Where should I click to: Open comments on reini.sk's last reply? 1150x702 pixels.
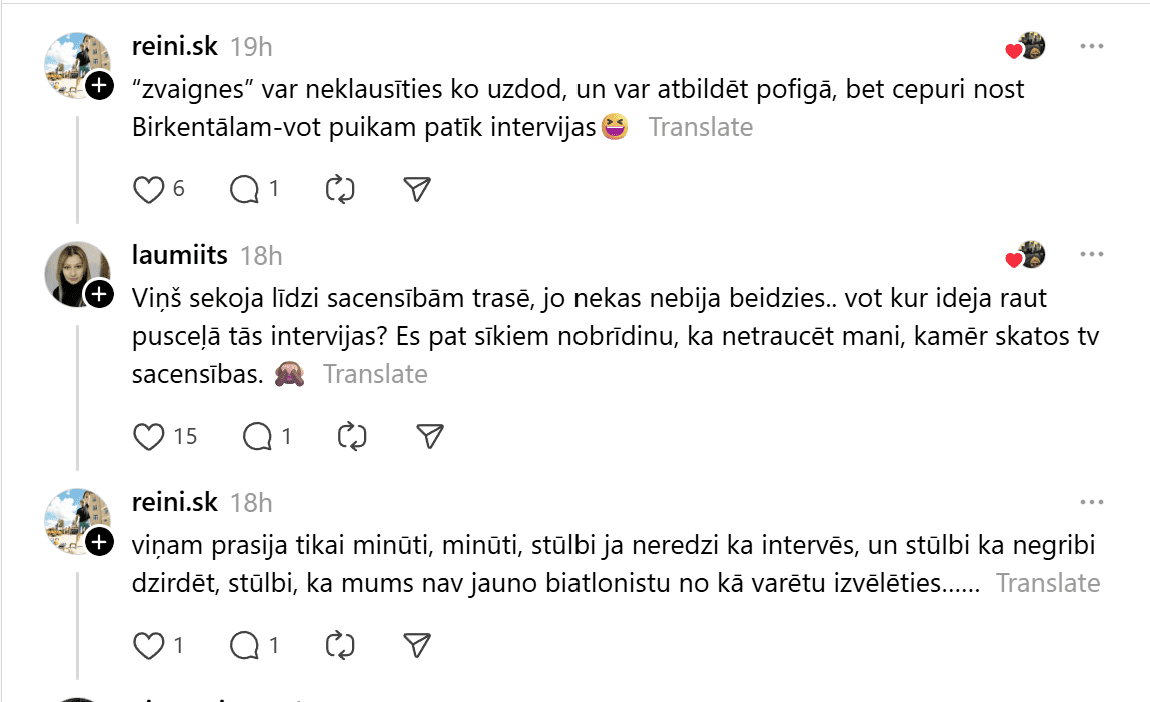(244, 646)
